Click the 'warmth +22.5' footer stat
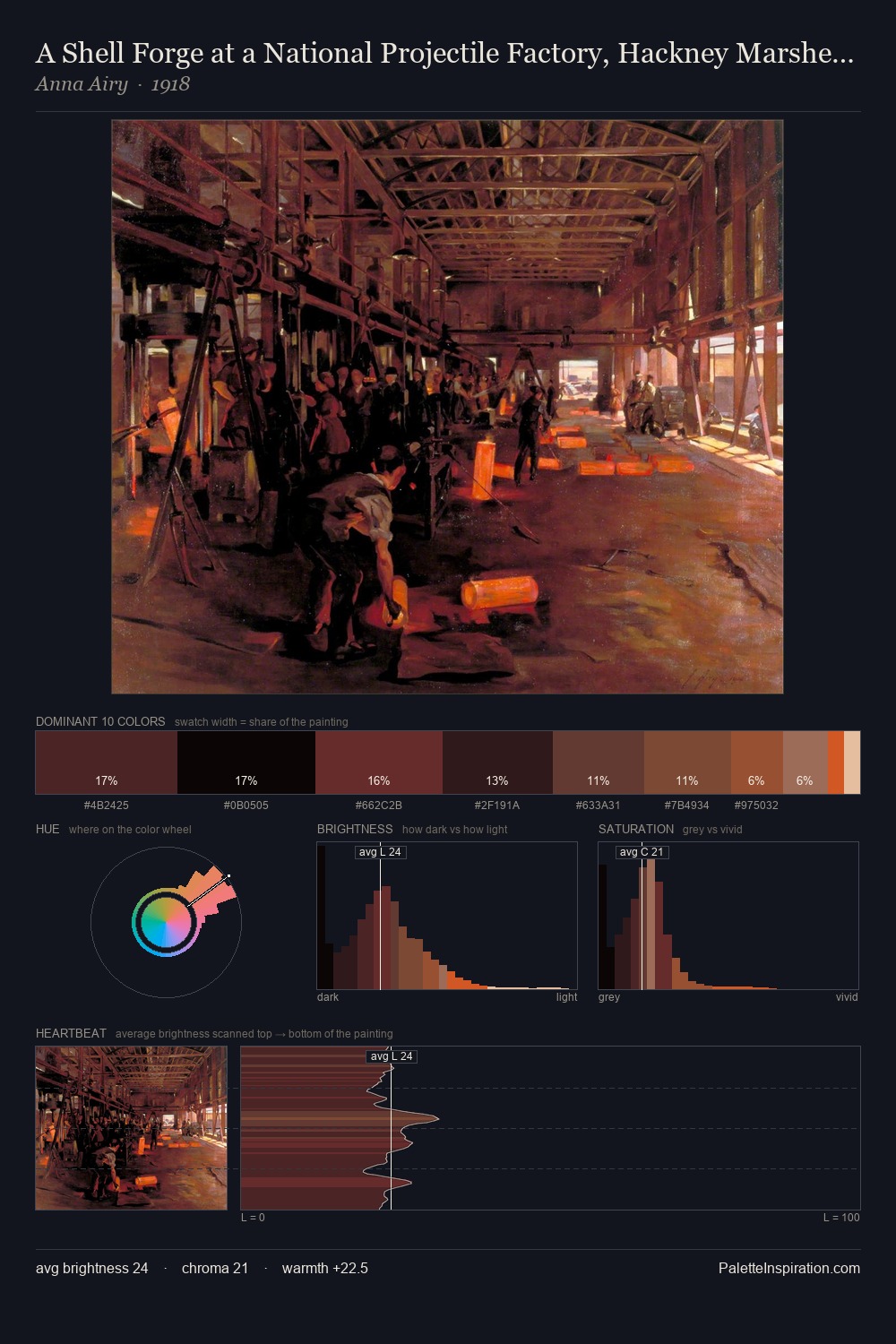Viewport: 896px width, 1344px height. tap(325, 1269)
